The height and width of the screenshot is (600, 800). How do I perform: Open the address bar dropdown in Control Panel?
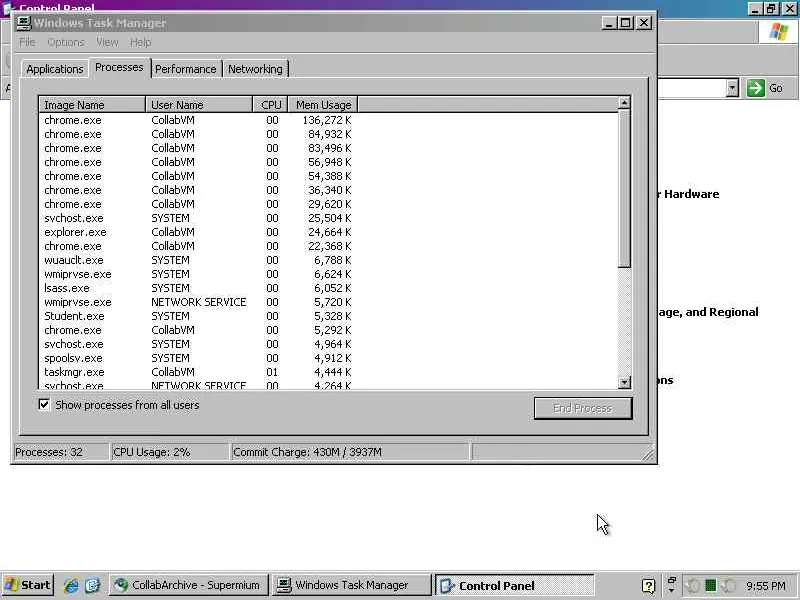pyautogui.click(x=732, y=88)
